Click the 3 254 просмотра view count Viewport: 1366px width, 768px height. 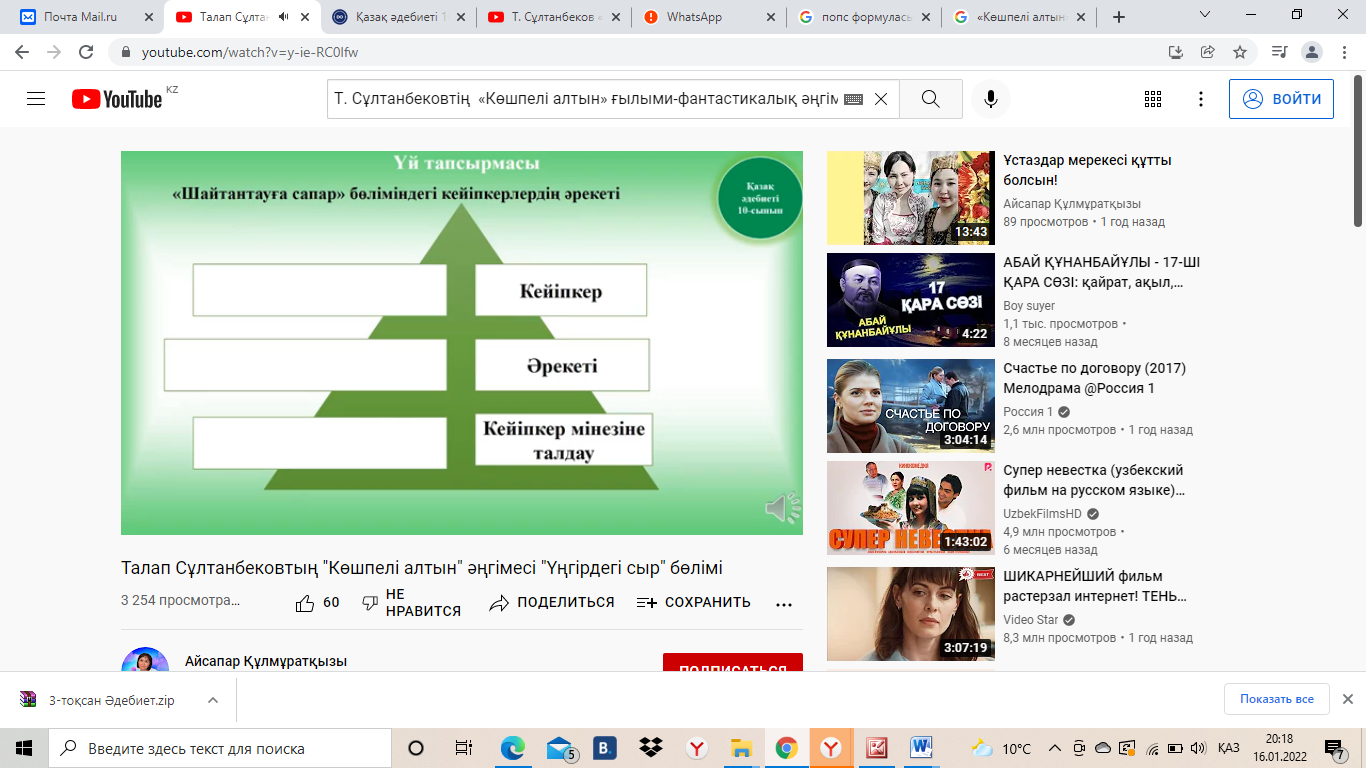(x=180, y=601)
